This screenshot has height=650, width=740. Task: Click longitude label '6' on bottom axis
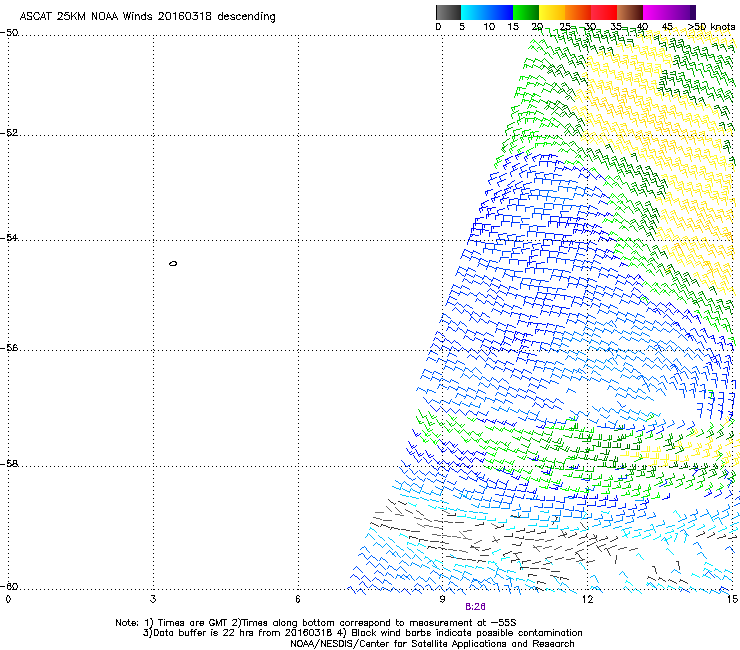click(x=298, y=599)
